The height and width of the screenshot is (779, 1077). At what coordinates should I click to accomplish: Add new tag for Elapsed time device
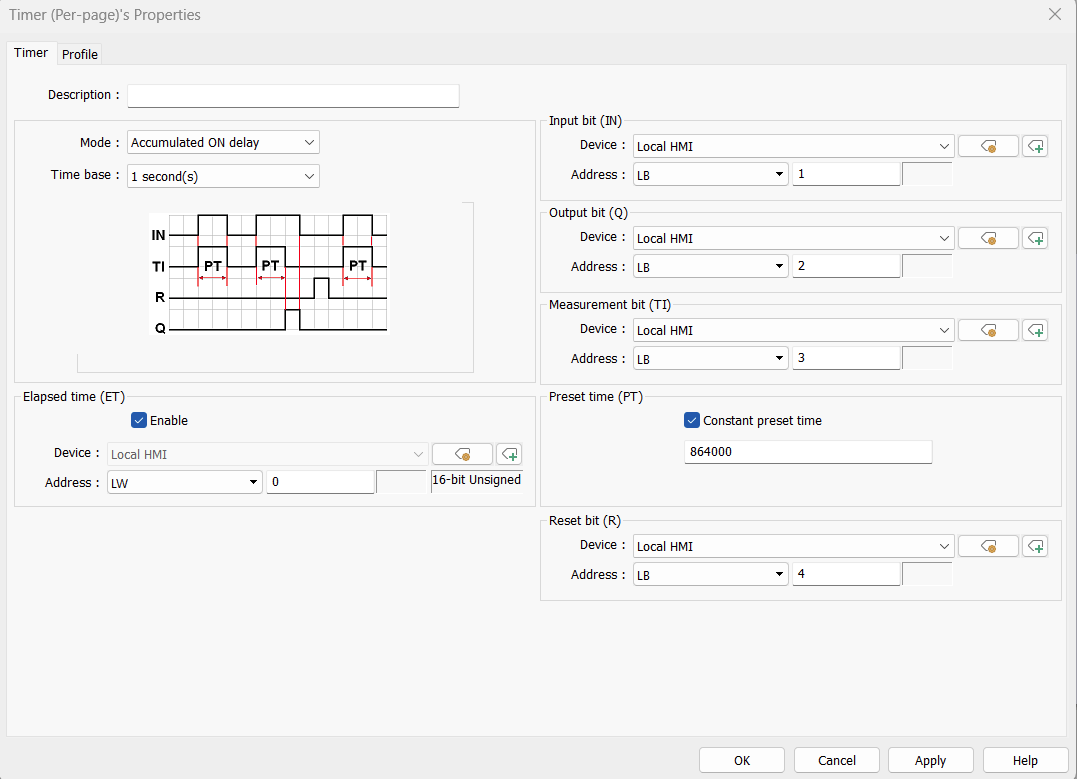[x=509, y=454]
